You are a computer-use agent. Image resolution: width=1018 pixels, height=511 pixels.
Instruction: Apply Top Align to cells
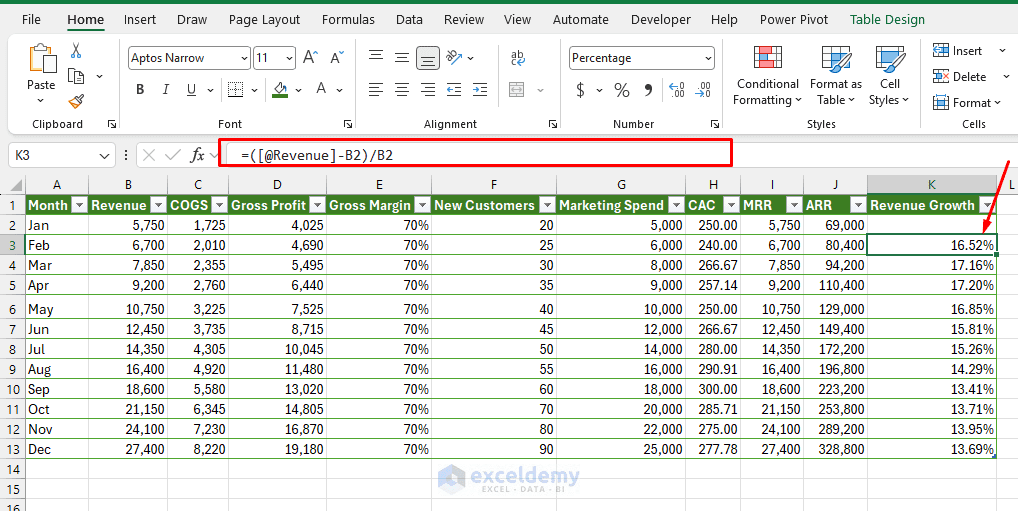376,57
